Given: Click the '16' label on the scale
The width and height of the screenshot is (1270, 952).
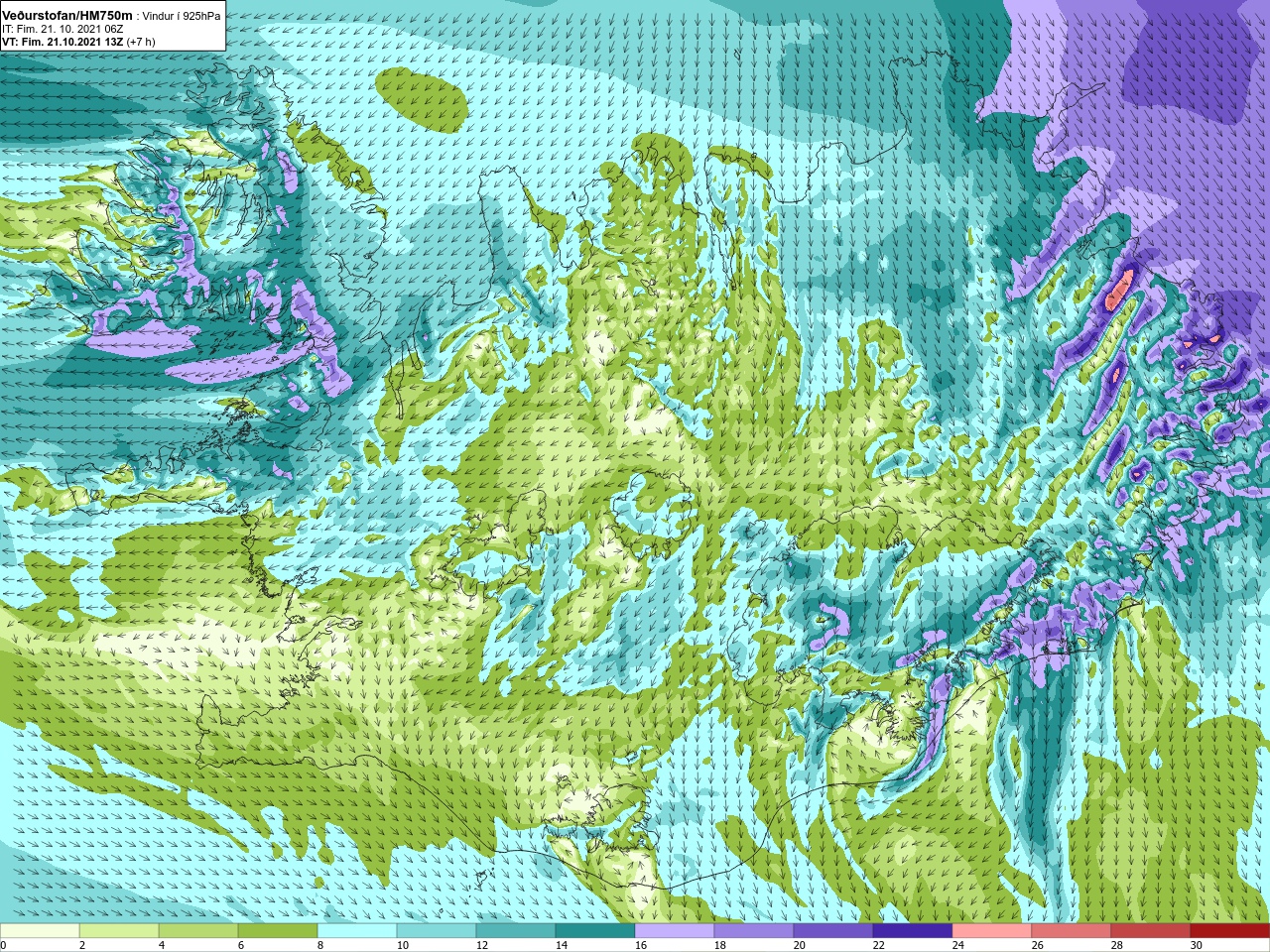Looking at the screenshot, I should tap(641, 945).
